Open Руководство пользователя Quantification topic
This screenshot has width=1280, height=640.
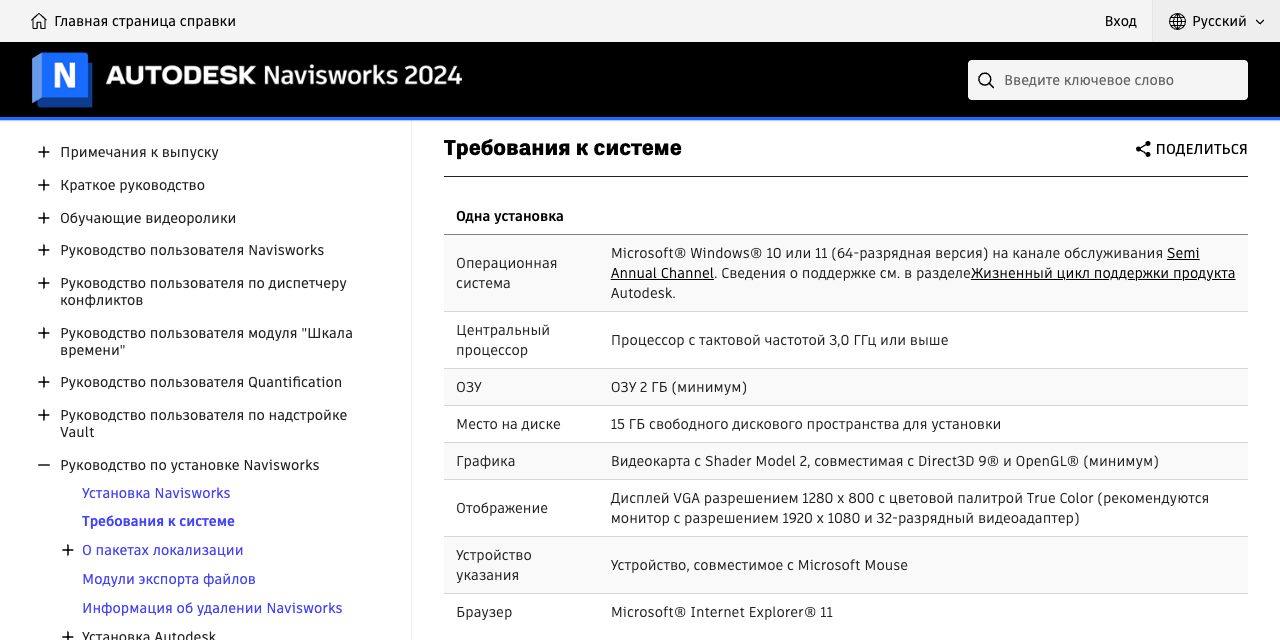pyautogui.click(x=201, y=382)
